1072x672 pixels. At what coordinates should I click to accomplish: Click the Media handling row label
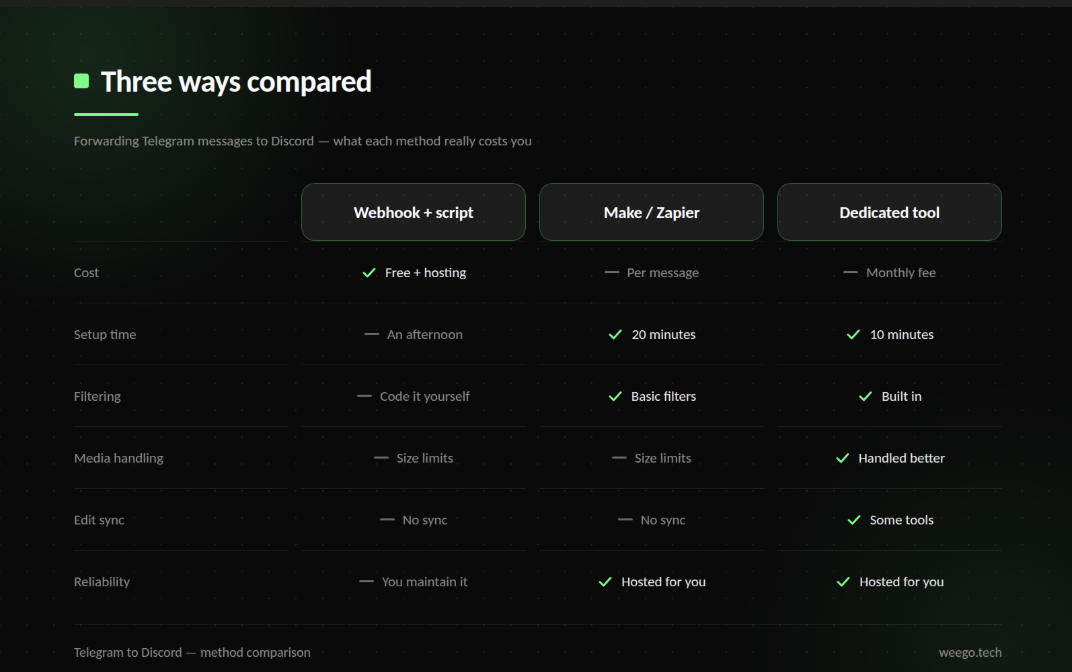pyautogui.click(x=118, y=458)
